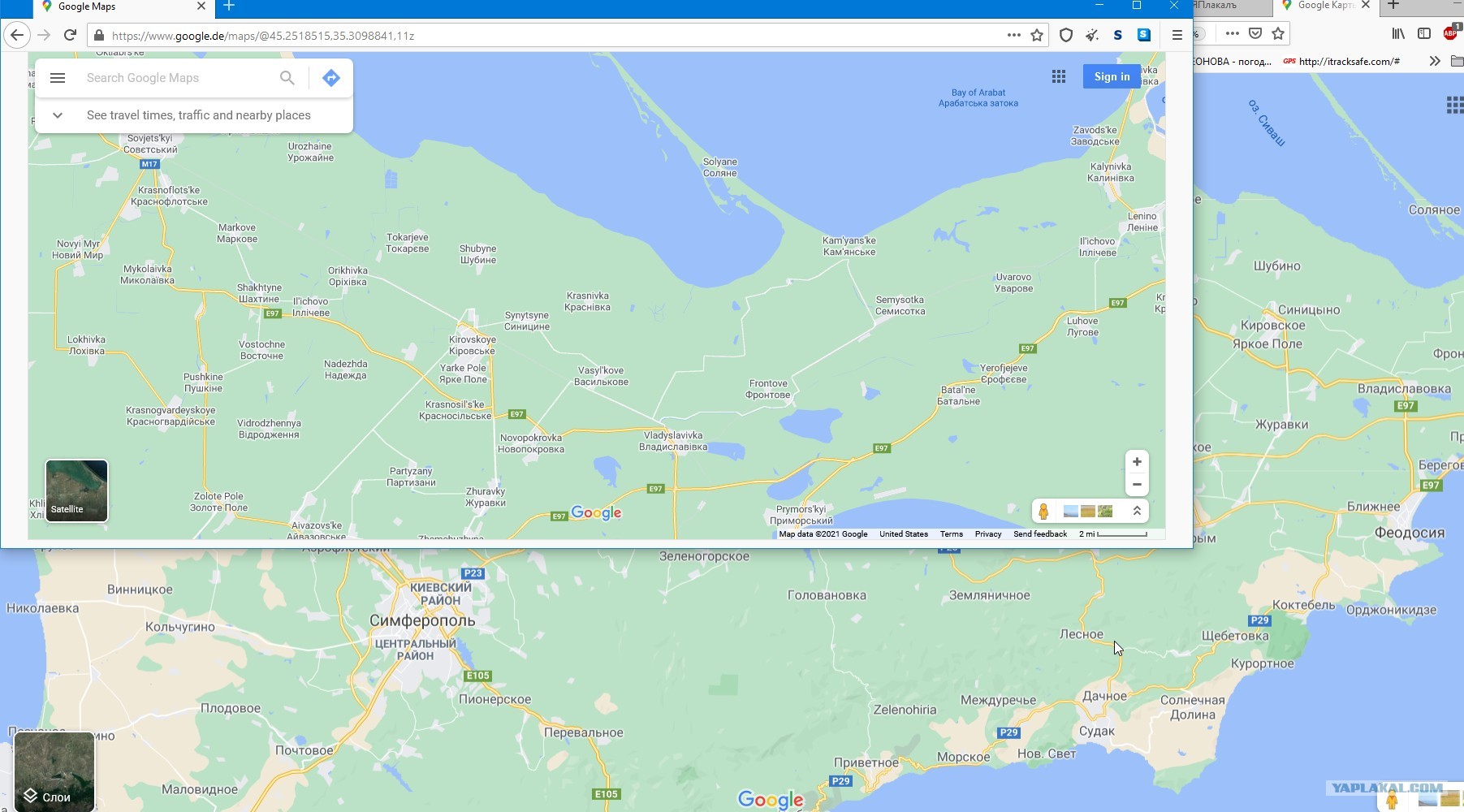Open page actions menu in background window

click(x=1232, y=33)
